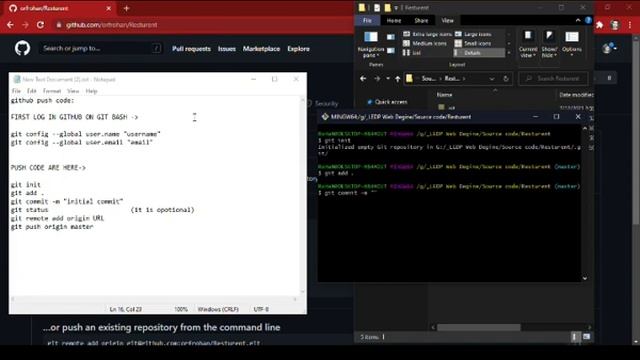Image resolution: width=640 pixels, height=360 pixels.
Task: Choose Extra large icons layout
Action: [427, 34]
